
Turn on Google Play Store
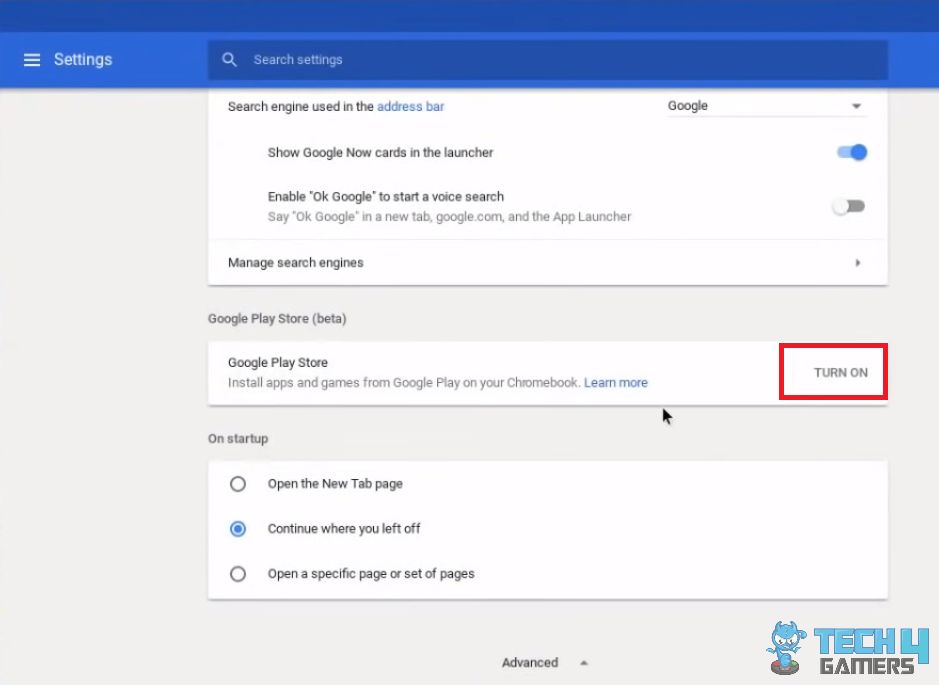coord(841,372)
